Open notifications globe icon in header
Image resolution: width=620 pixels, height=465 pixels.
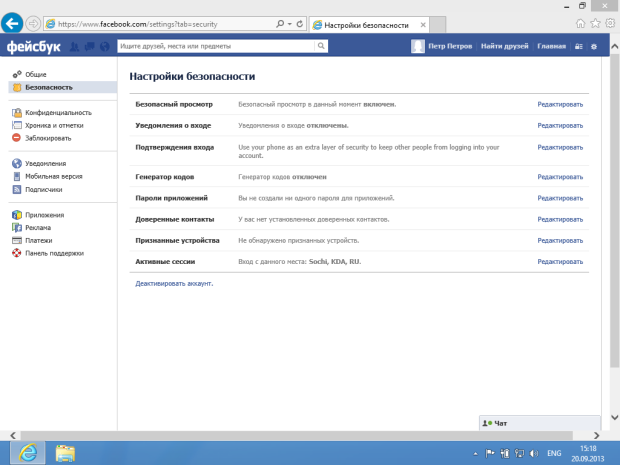[x=104, y=47]
